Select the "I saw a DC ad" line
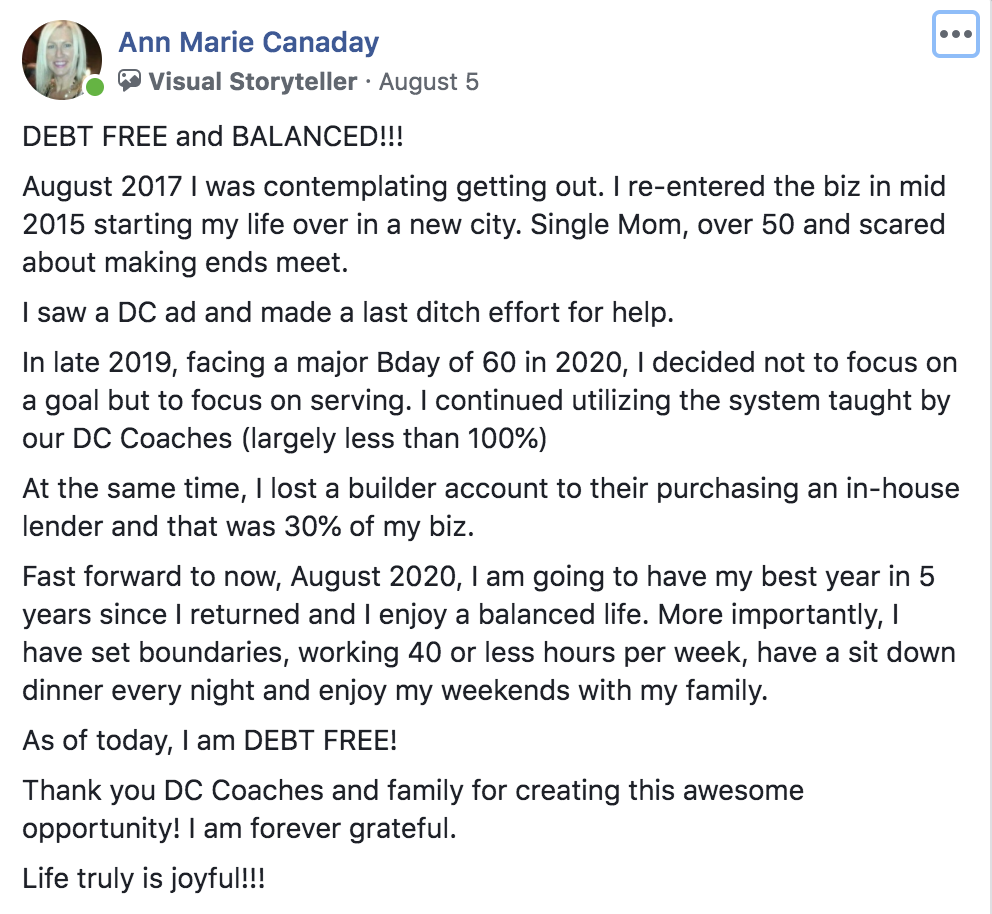The height and width of the screenshot is (914, 992). pyautogui.click(x=348, y=312)
